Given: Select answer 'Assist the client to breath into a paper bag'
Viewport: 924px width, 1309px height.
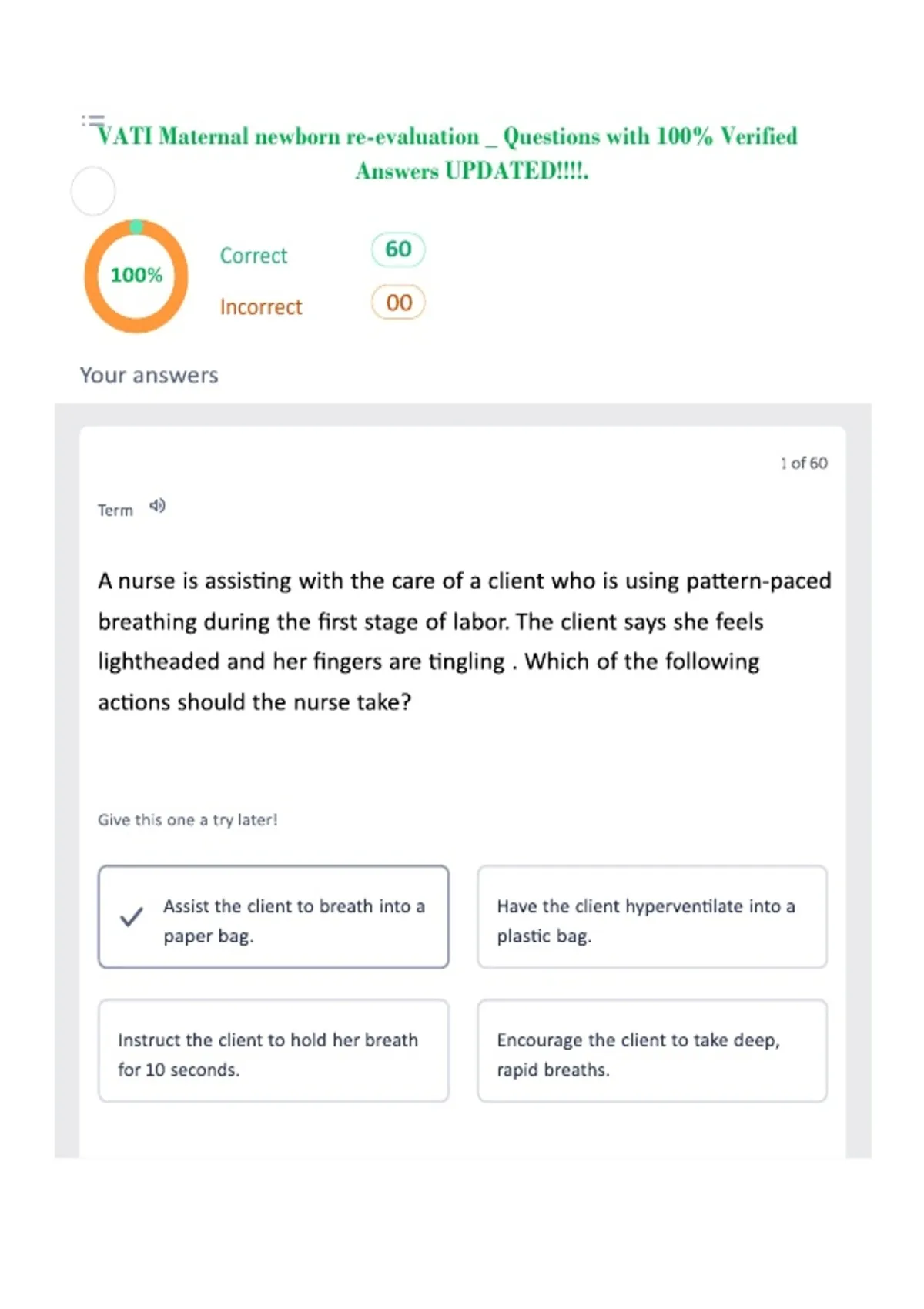Looking at the screenshot, I should tap(273, 916).
